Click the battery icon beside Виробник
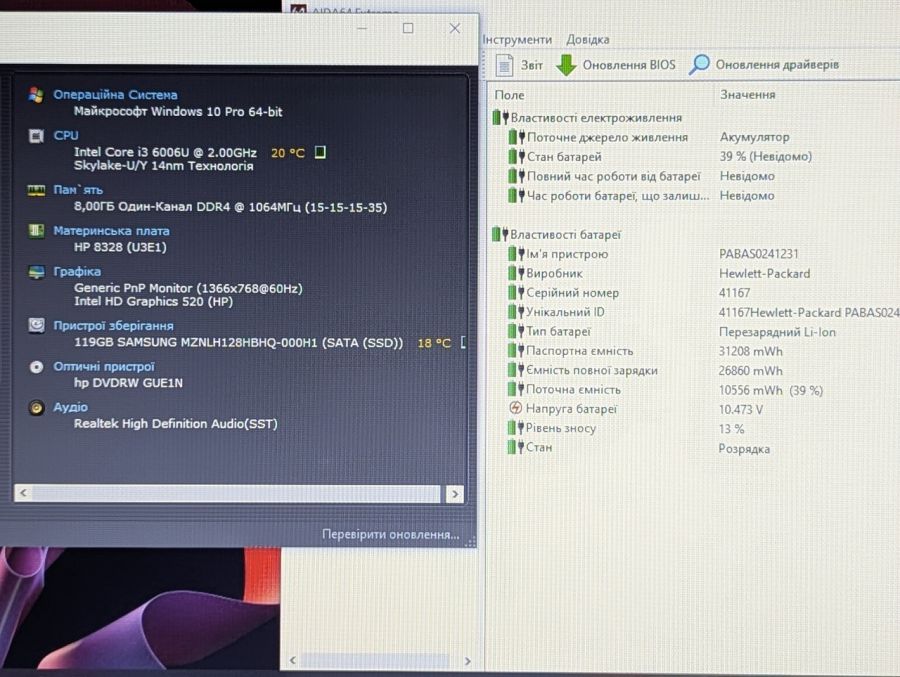The height and width of the screenshot is (677, 900). point(516,273)
